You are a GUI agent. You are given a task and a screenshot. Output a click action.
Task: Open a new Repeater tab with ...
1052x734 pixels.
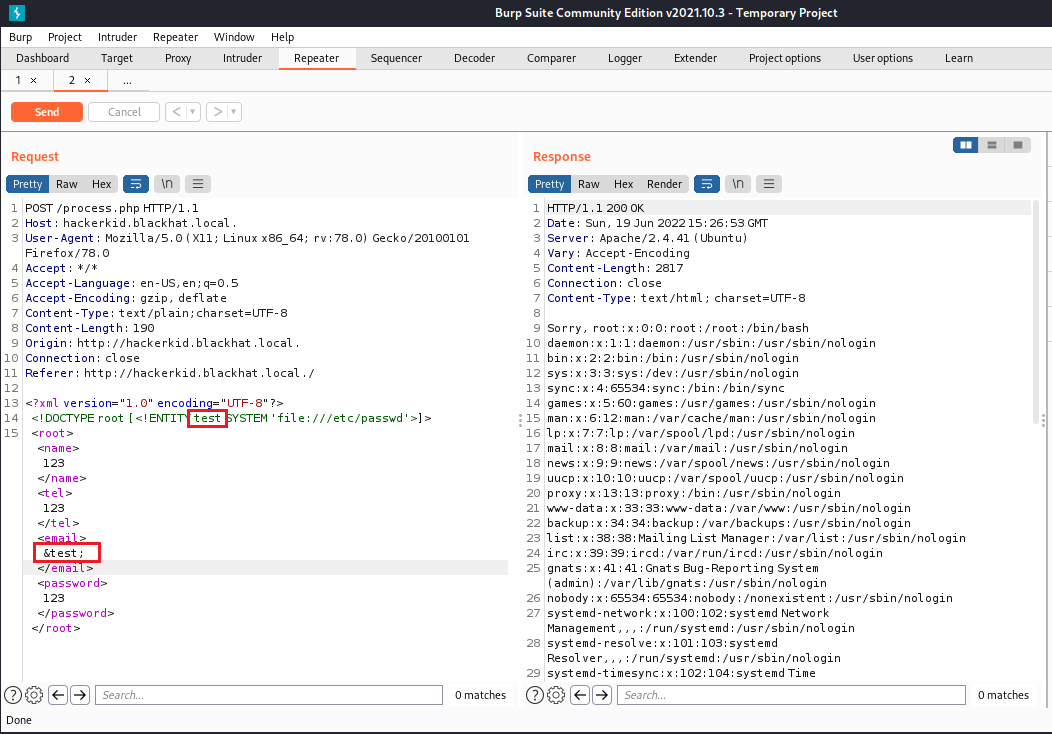(127, 81)
